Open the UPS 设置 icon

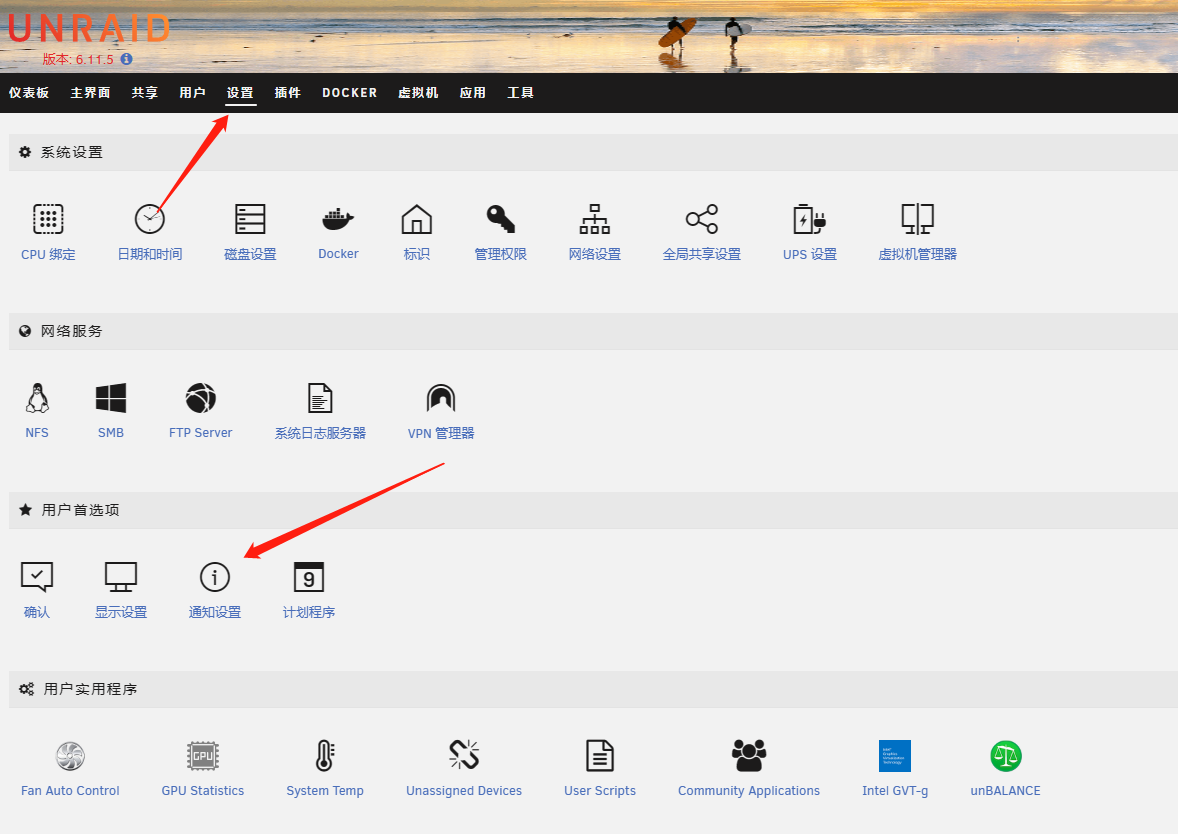(x=809, y=219)
